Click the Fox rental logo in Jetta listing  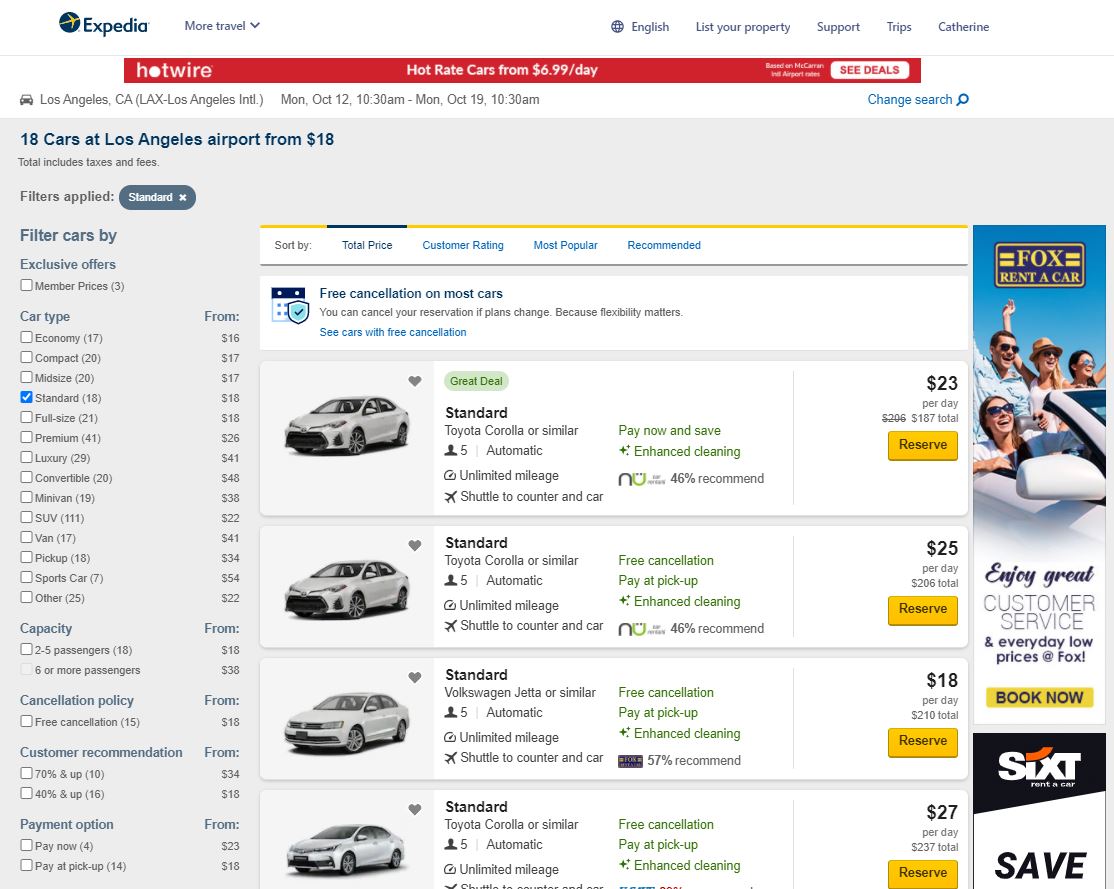point(630,761)
